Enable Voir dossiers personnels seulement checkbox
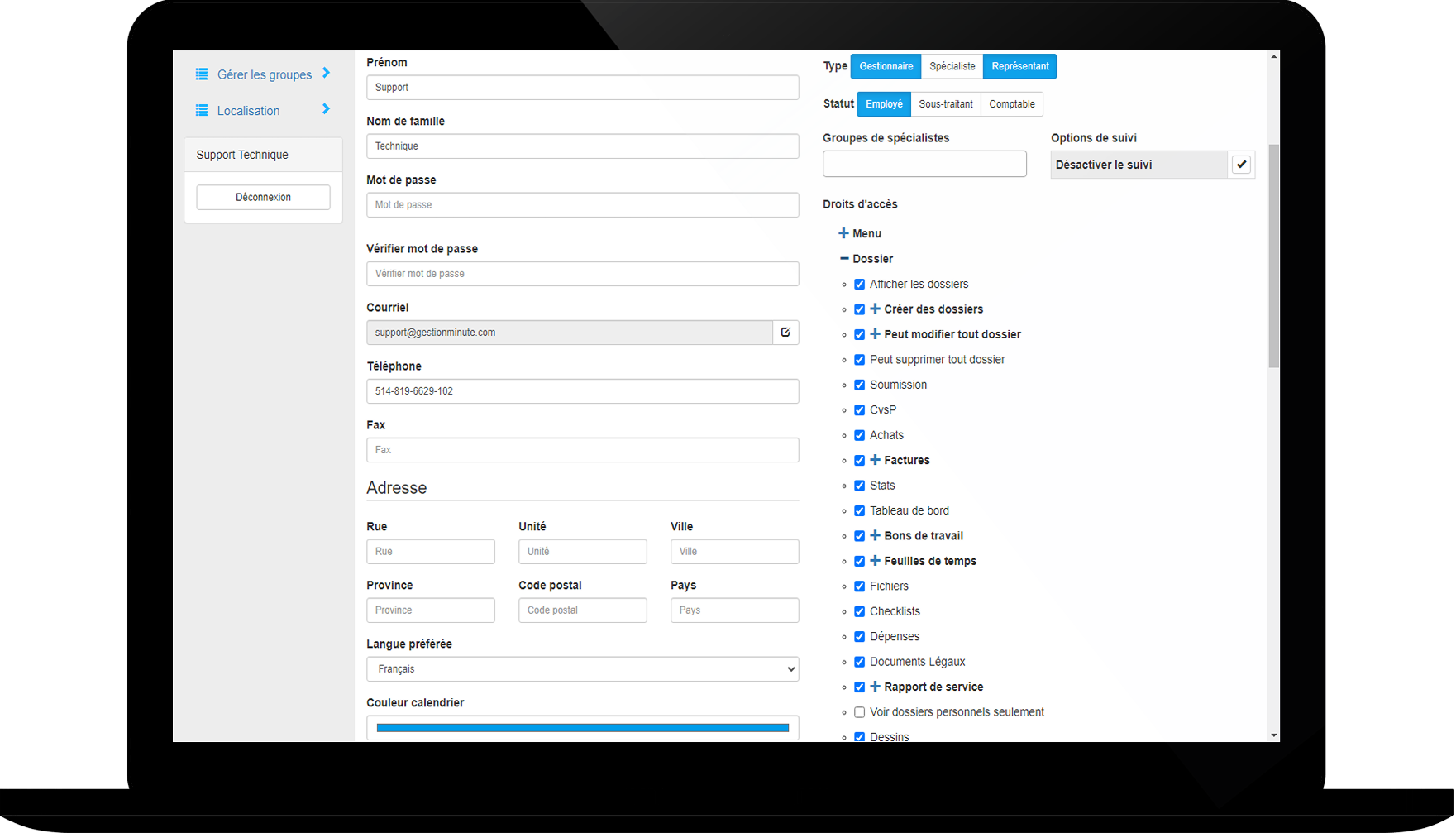 (x=860, y=712)
